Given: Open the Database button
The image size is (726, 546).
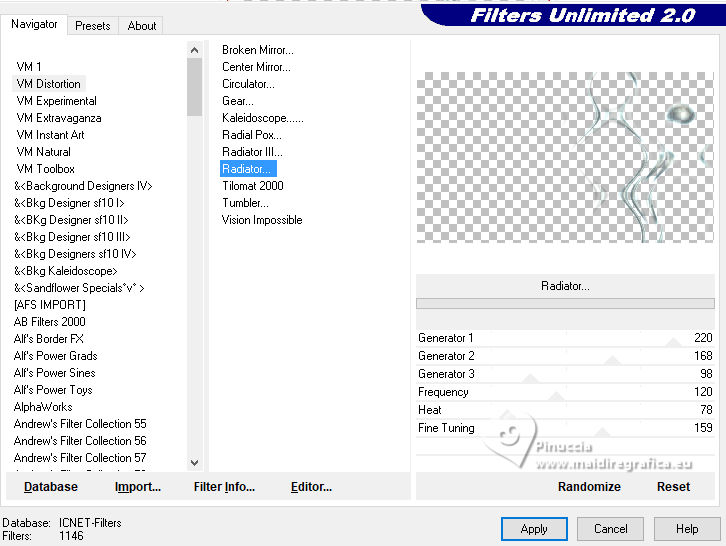Looking at the screenshot, I should 51,487.
